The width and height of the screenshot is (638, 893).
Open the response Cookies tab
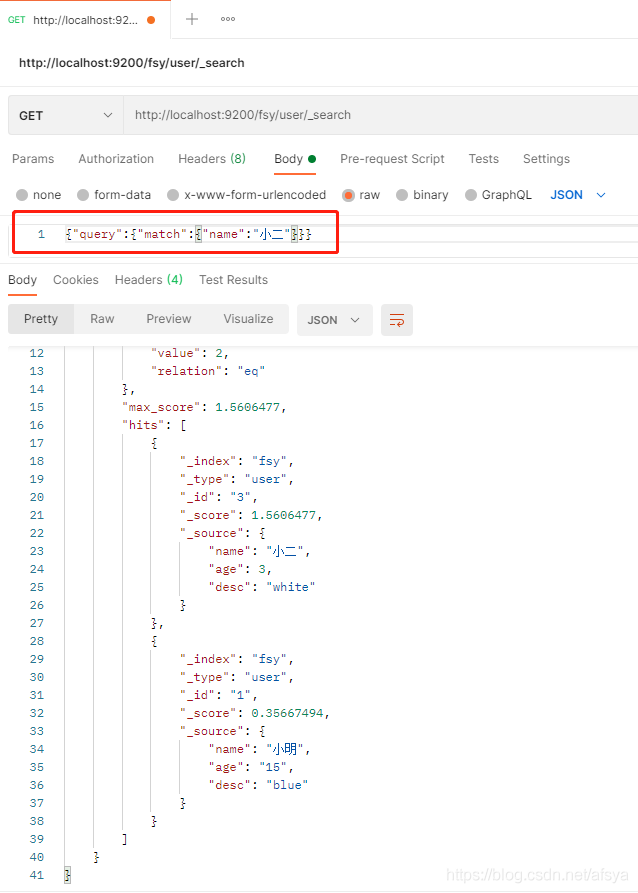click(76, 280)
